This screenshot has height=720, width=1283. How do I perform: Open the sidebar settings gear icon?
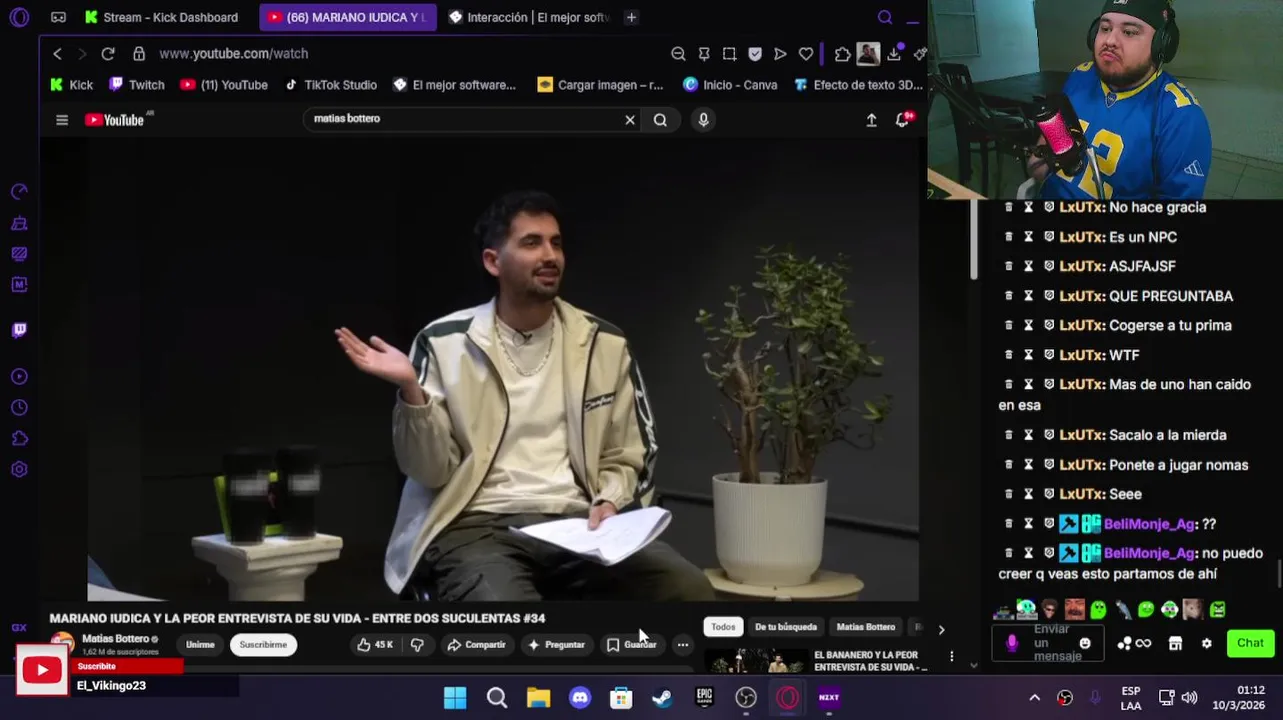pyautogui.click(x=19, y=469)
